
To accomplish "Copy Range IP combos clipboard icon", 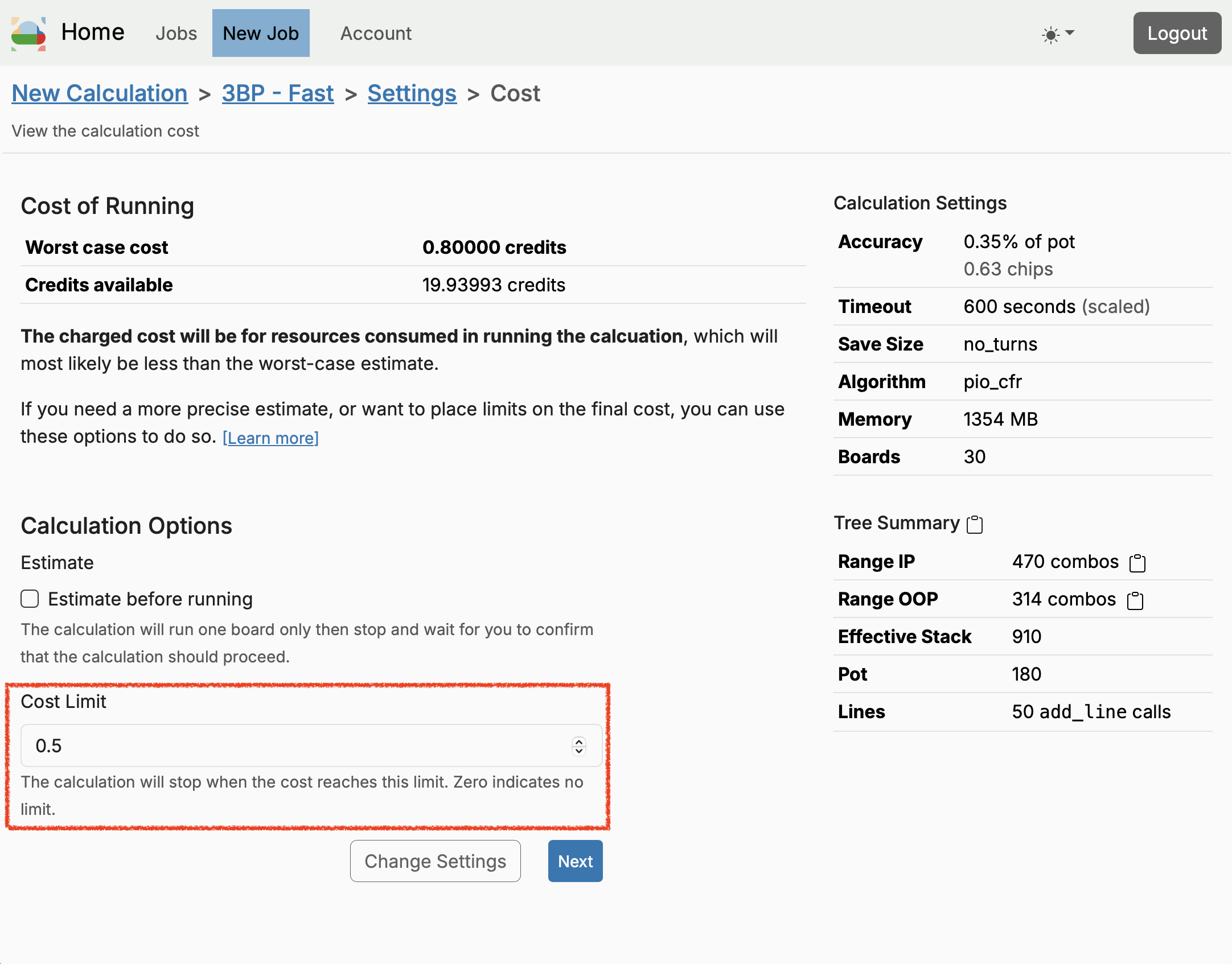I will pos(1137,563).
